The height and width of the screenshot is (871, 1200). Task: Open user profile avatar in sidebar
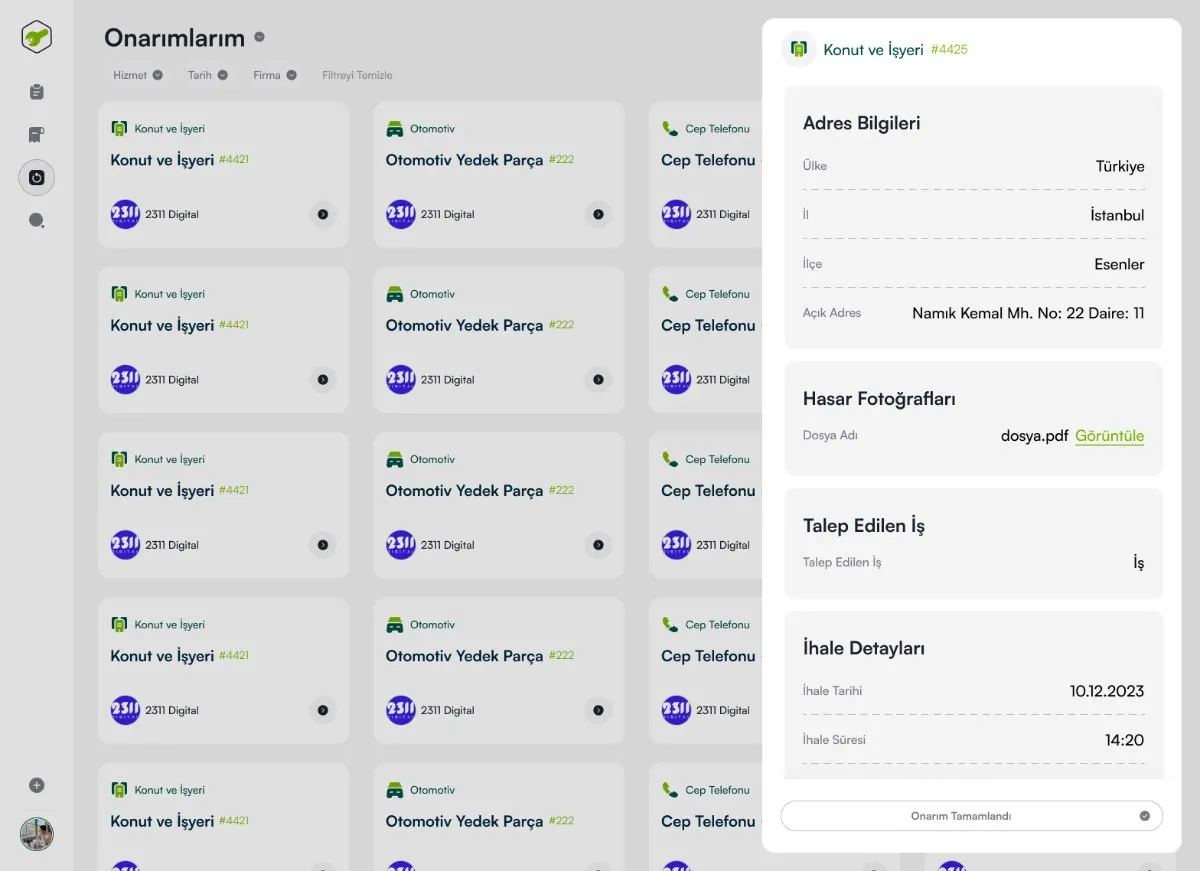click(37, 834)
